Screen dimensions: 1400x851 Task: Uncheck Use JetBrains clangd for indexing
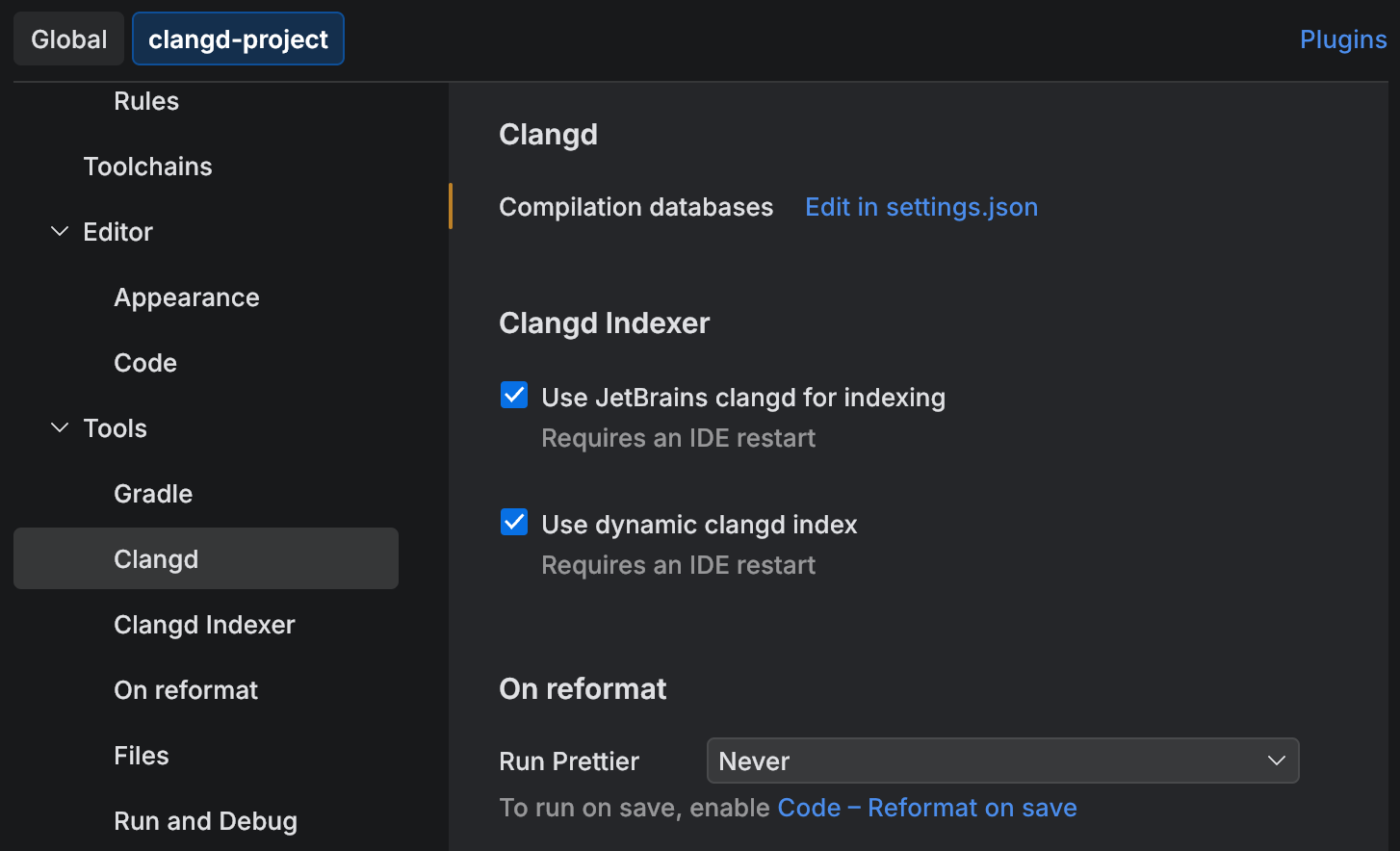pyautogui.click(x=513, y=395)
